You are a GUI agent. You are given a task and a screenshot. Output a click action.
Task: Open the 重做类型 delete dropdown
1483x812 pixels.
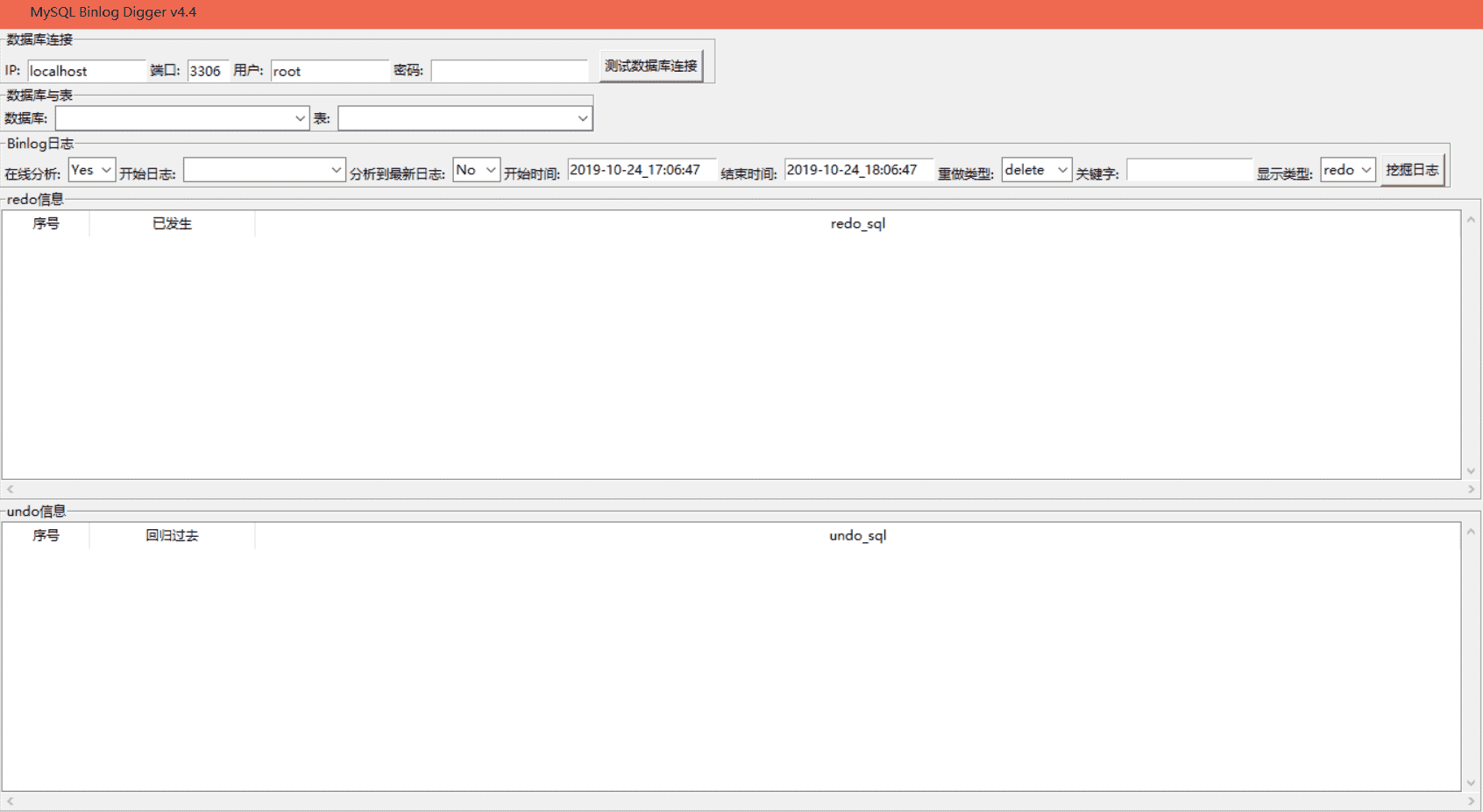point(1037,170)
